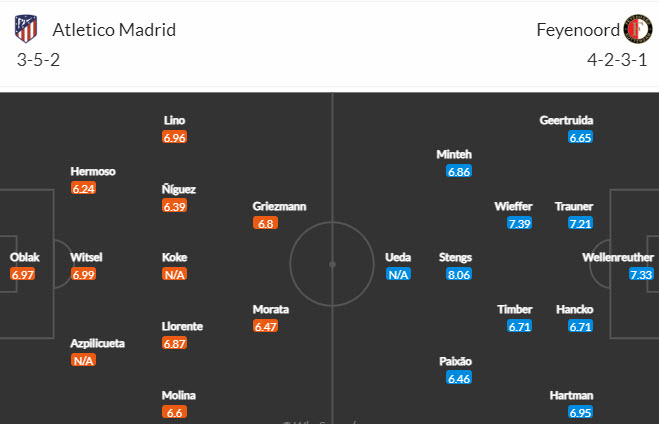Select Griezmann's name on the pitch
The image size is (659, 424).
coord(280,206)
